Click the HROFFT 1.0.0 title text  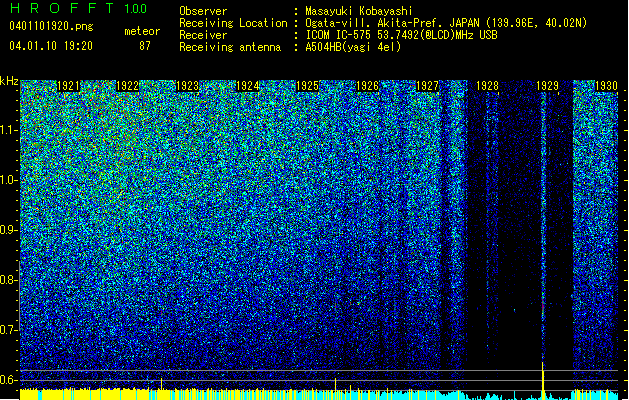78,8
